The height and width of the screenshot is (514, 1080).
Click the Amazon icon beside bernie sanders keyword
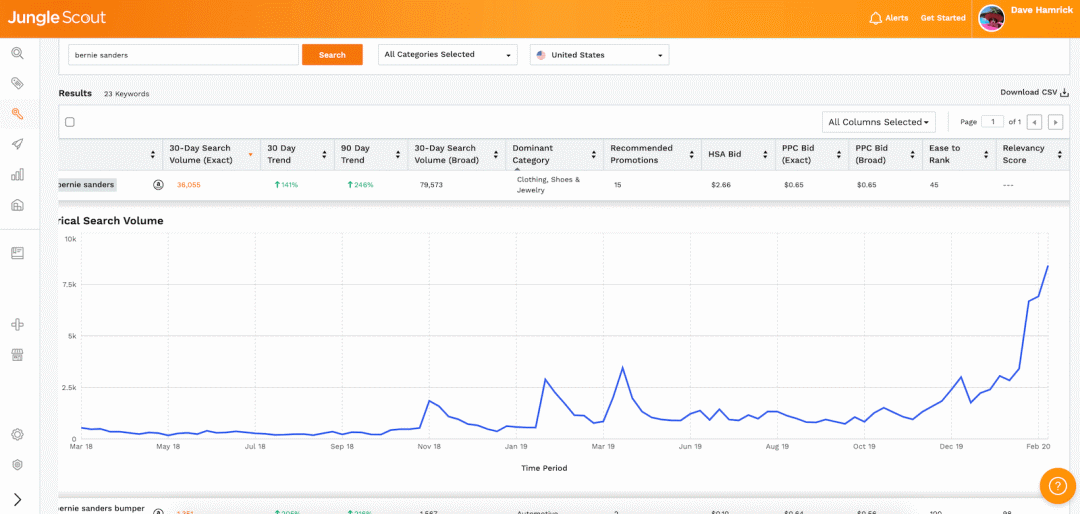[158, 185]
